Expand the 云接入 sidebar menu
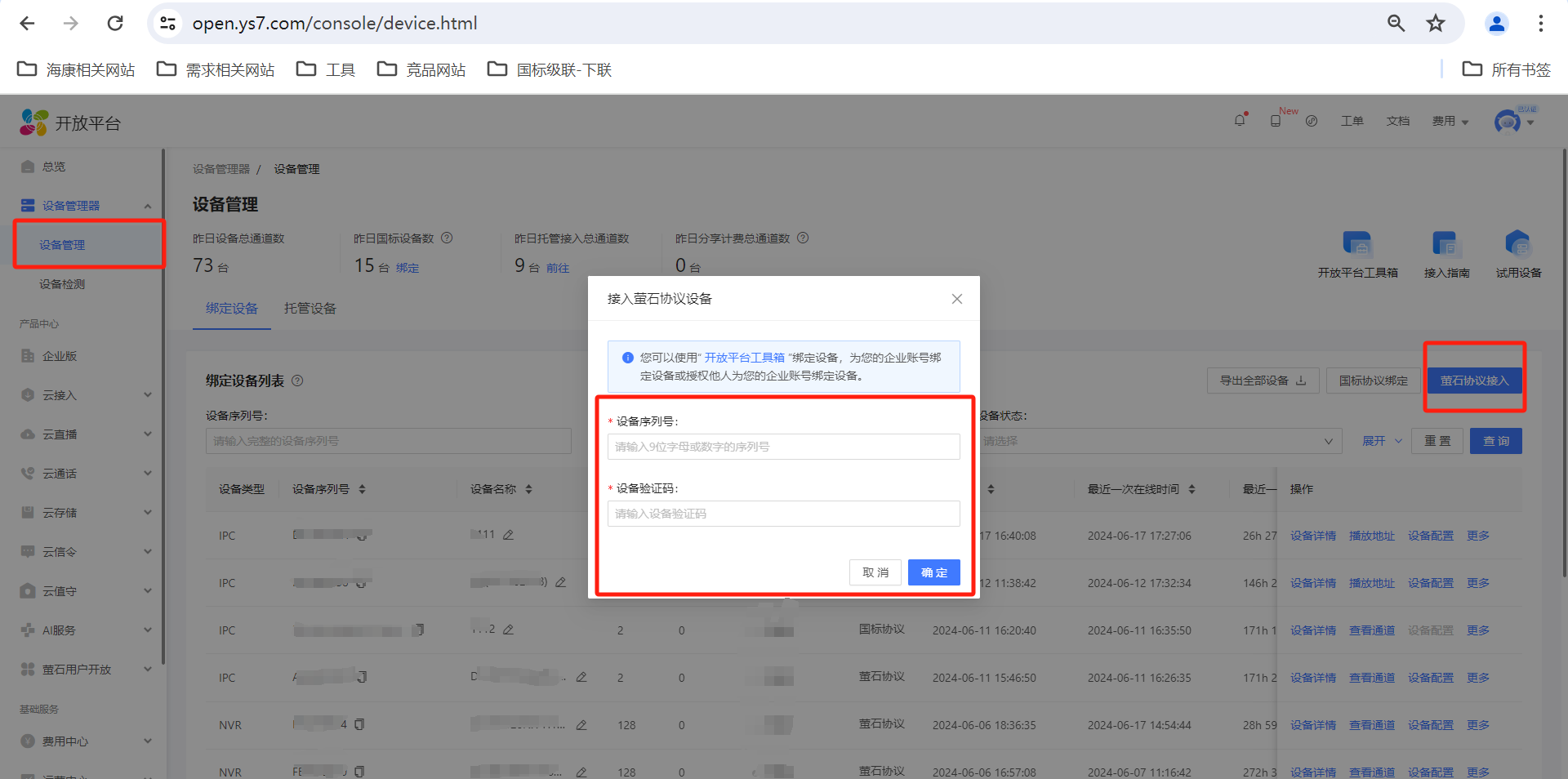The height and width of the screenshot is (779, 1568). tap(148, 395)
